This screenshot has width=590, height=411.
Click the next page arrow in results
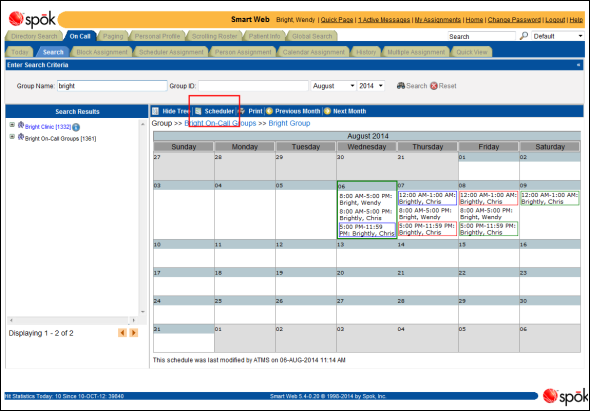coord(134,333)
